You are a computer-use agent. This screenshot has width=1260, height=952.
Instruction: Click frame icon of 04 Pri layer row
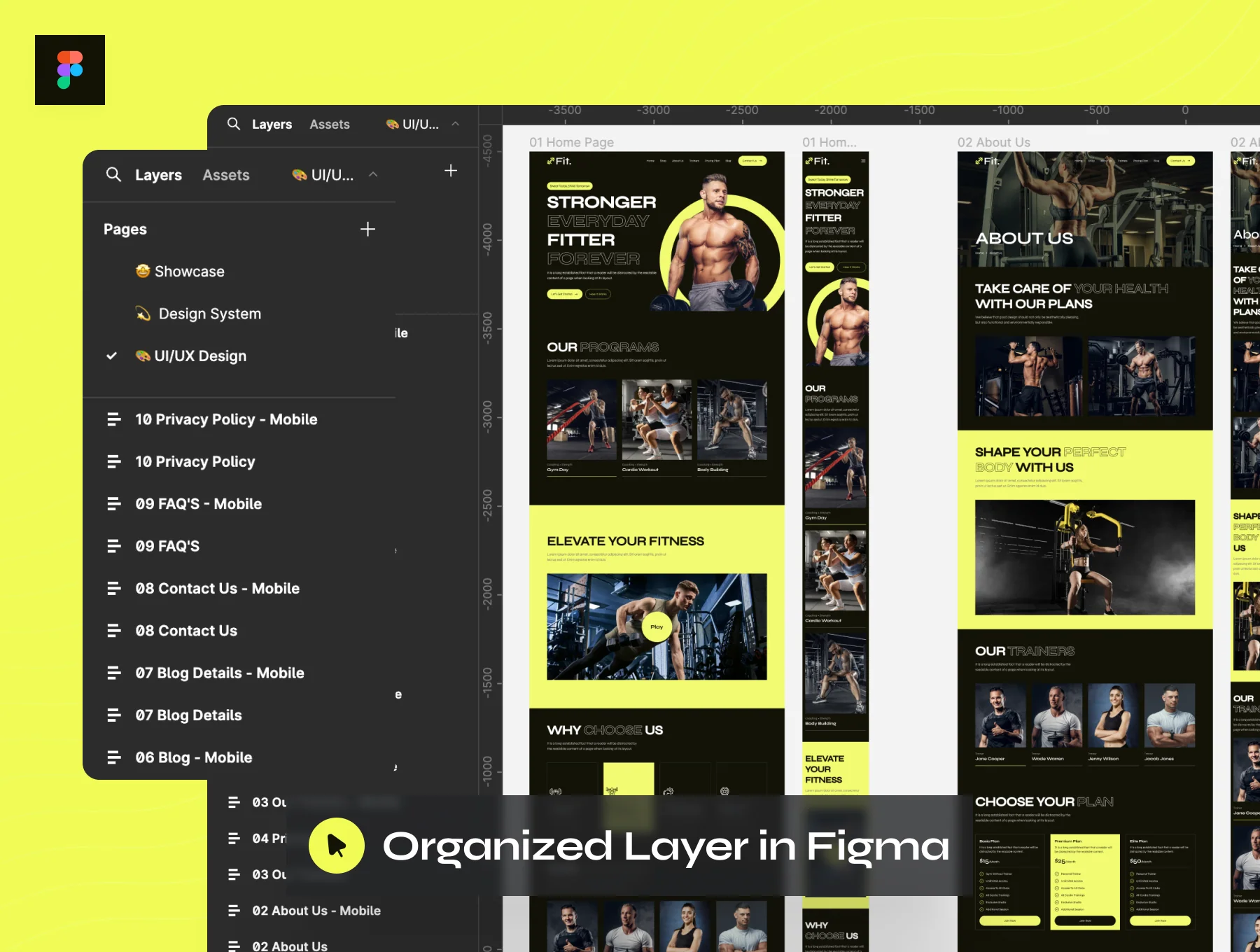tap(234, 838)
